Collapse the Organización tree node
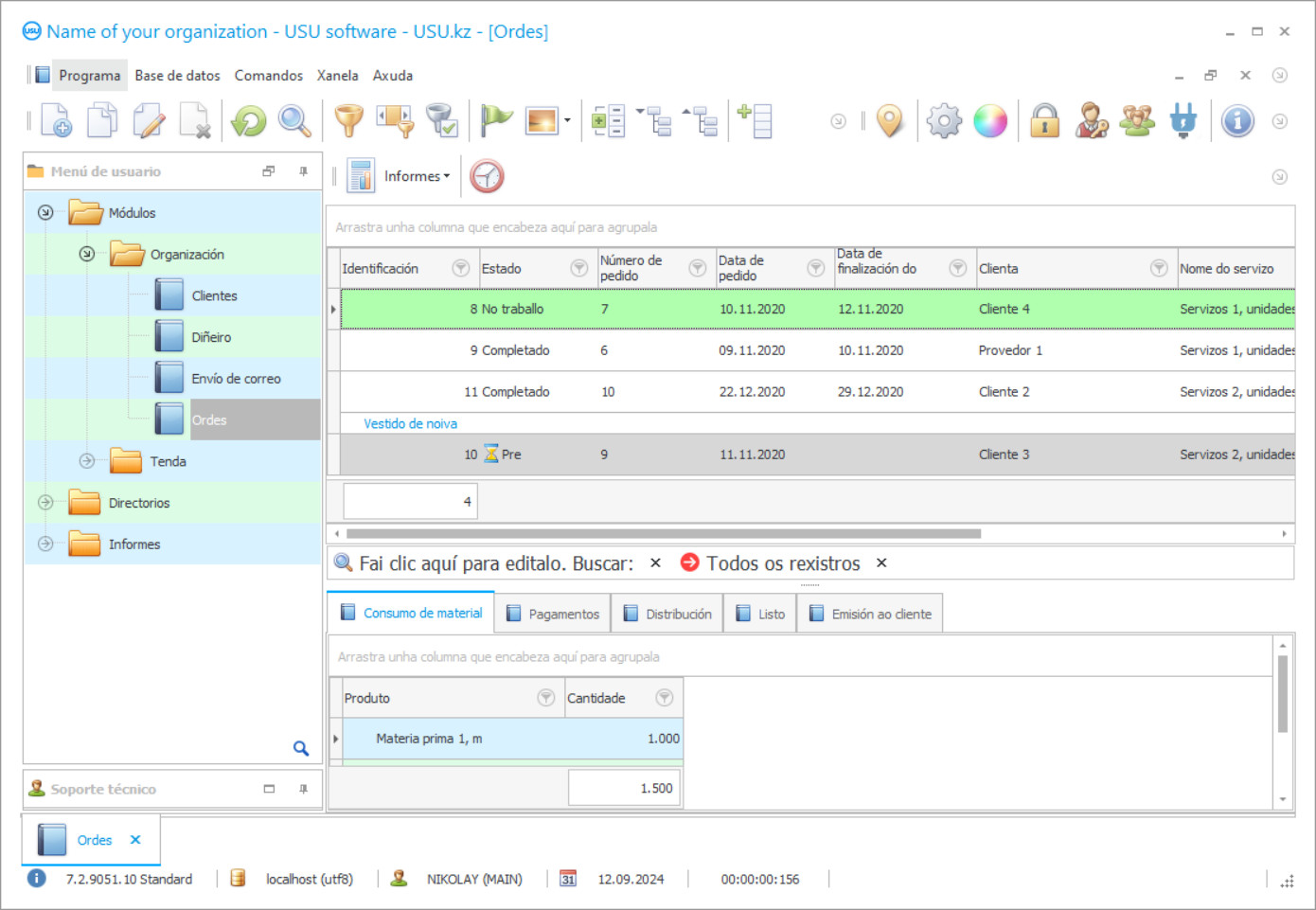The height and width of the screenshot is (910, 1316). coord(86,254)
